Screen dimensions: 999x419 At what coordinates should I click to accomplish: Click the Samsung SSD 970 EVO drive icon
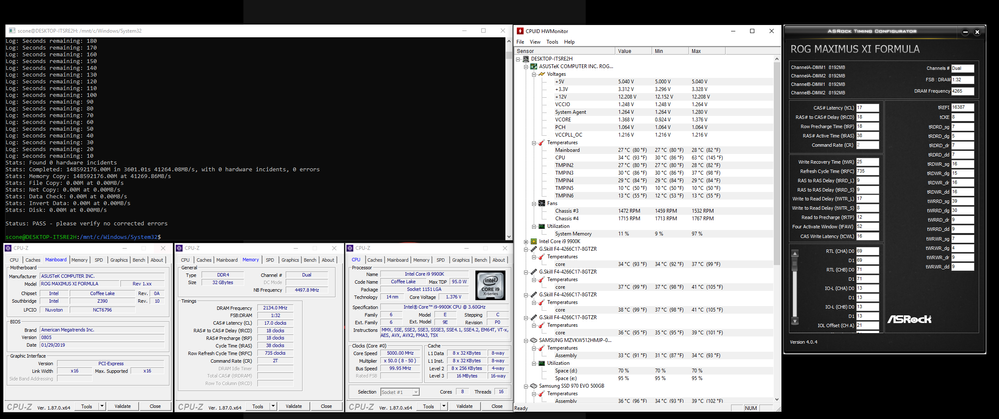click(534, 386)
